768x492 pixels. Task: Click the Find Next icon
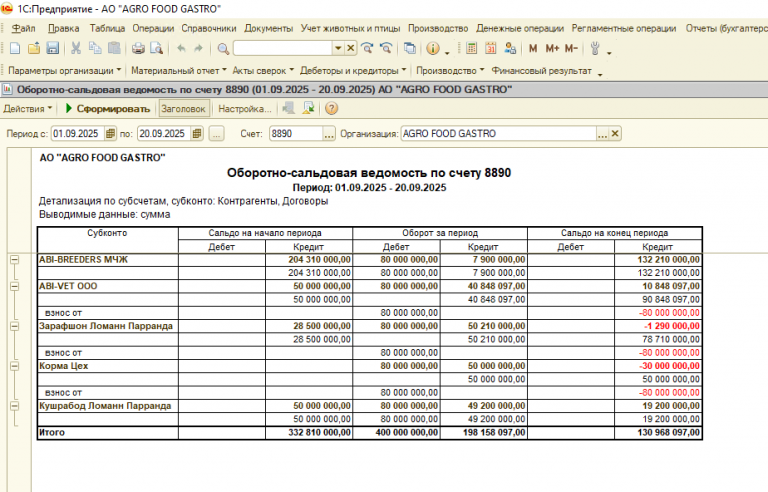pyautogui.click(x=367, y=48)
